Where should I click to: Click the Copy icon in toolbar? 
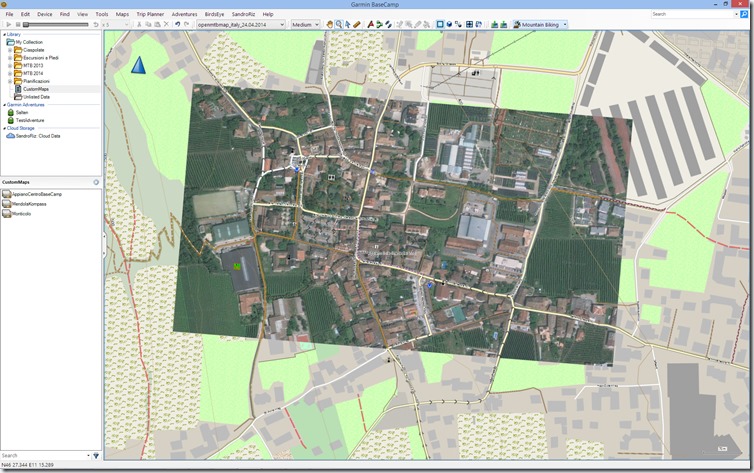click(x=149, y=25)
